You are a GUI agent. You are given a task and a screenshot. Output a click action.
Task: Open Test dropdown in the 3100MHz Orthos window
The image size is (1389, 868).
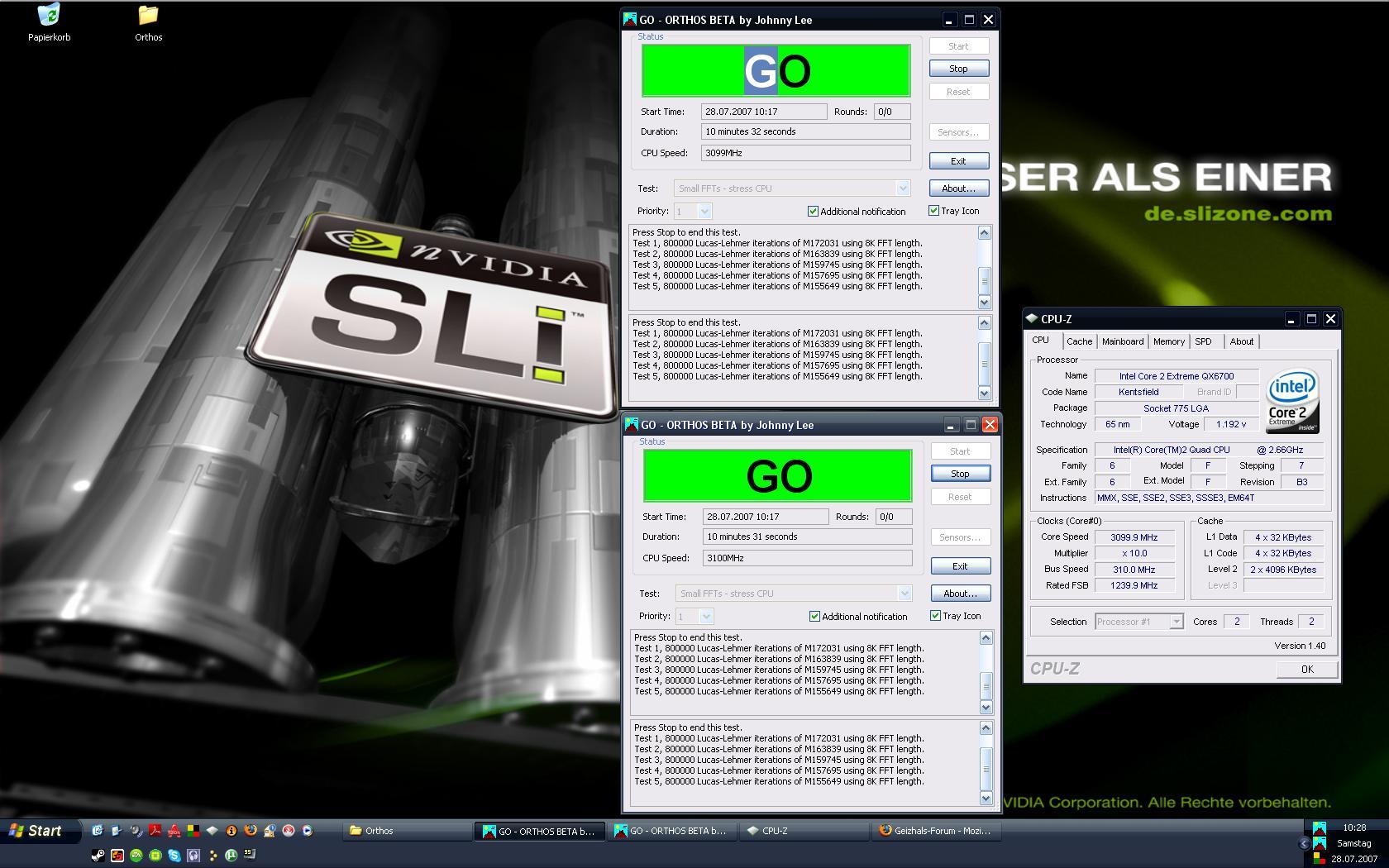[905, 594]
